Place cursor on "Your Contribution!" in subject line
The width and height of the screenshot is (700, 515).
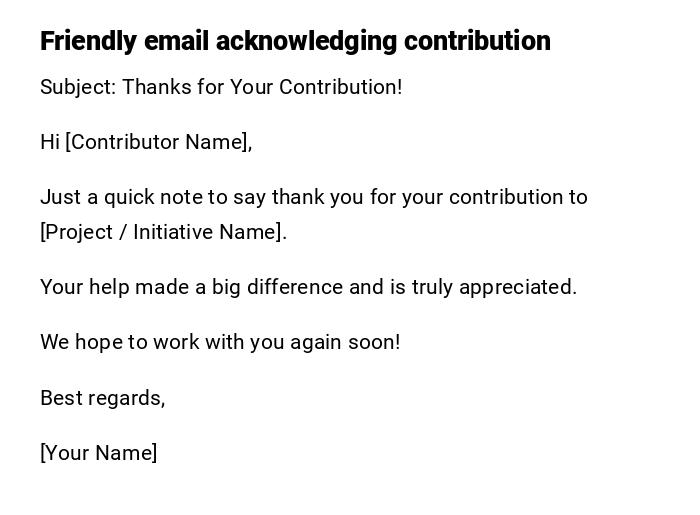[316, 87]
